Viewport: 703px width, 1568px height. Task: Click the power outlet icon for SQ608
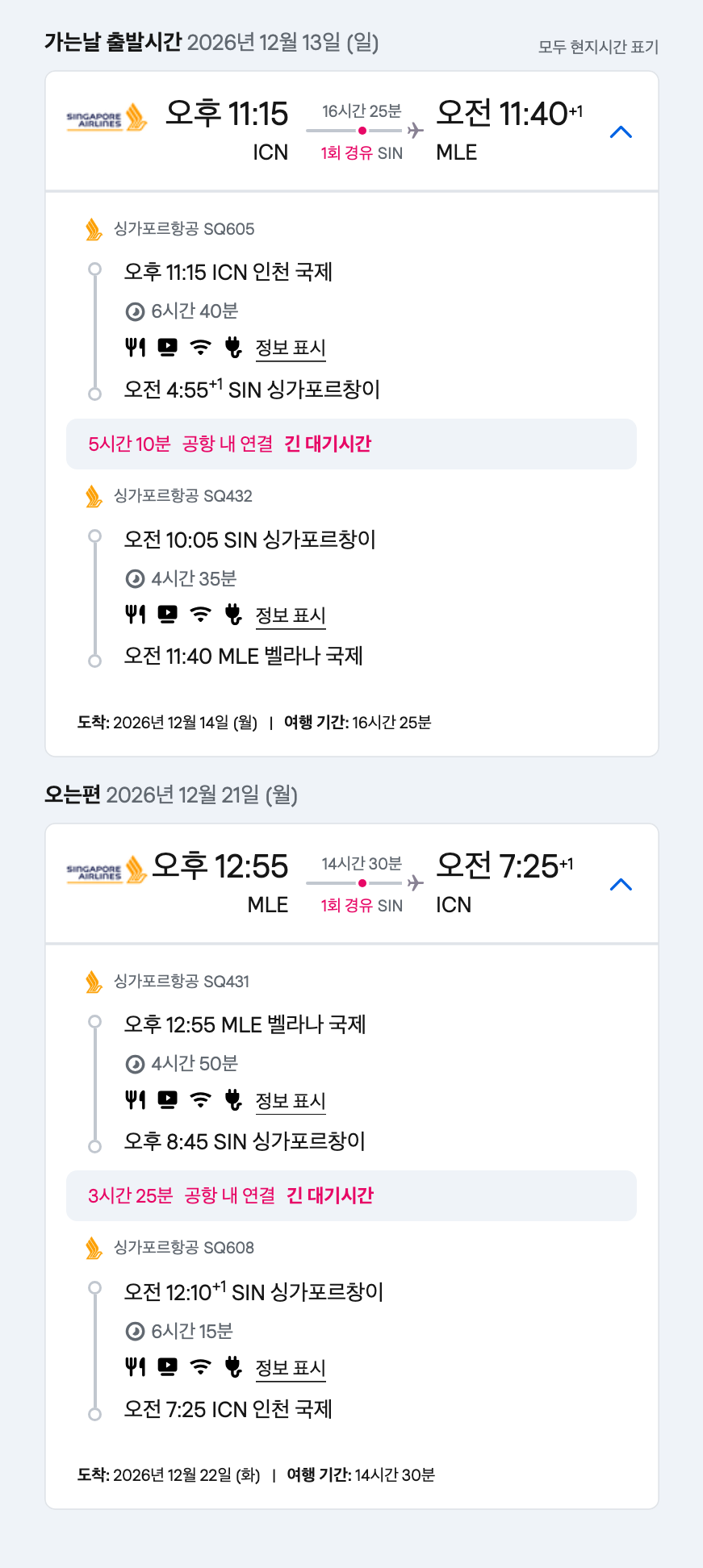[233, 1367]
